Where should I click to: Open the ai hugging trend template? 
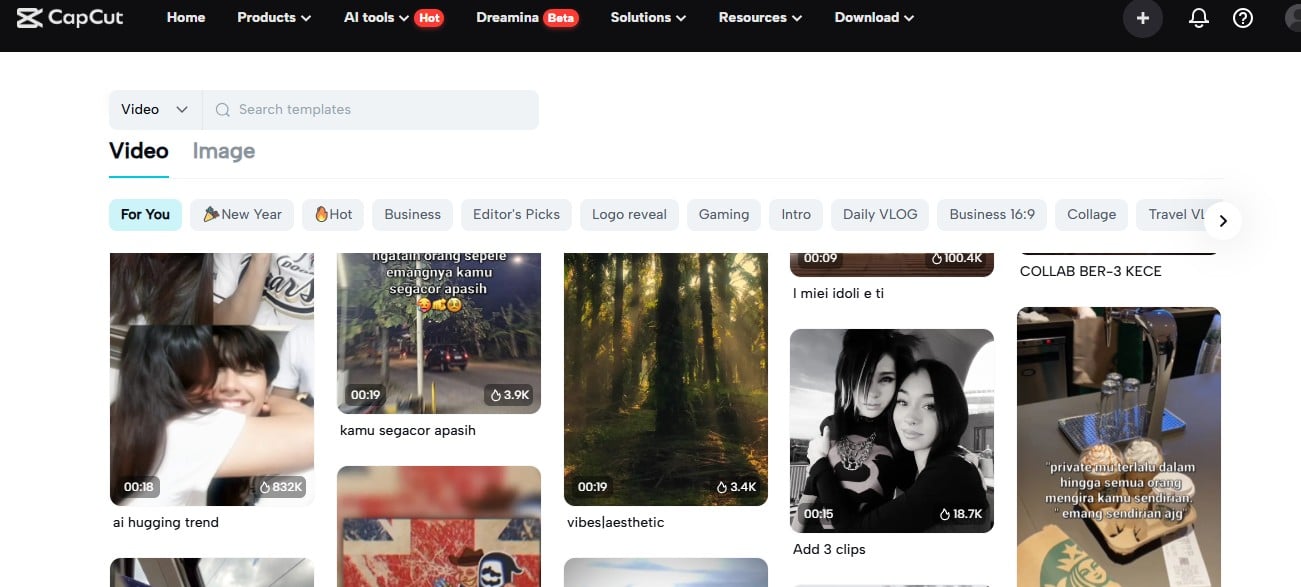click(x=211, y=379)
